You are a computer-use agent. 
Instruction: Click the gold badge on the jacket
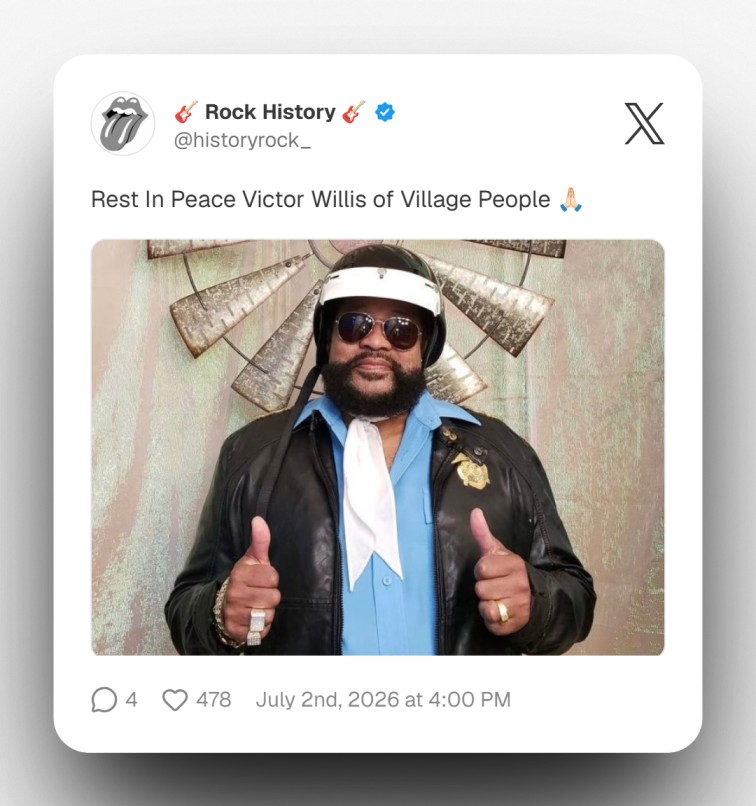470,470
